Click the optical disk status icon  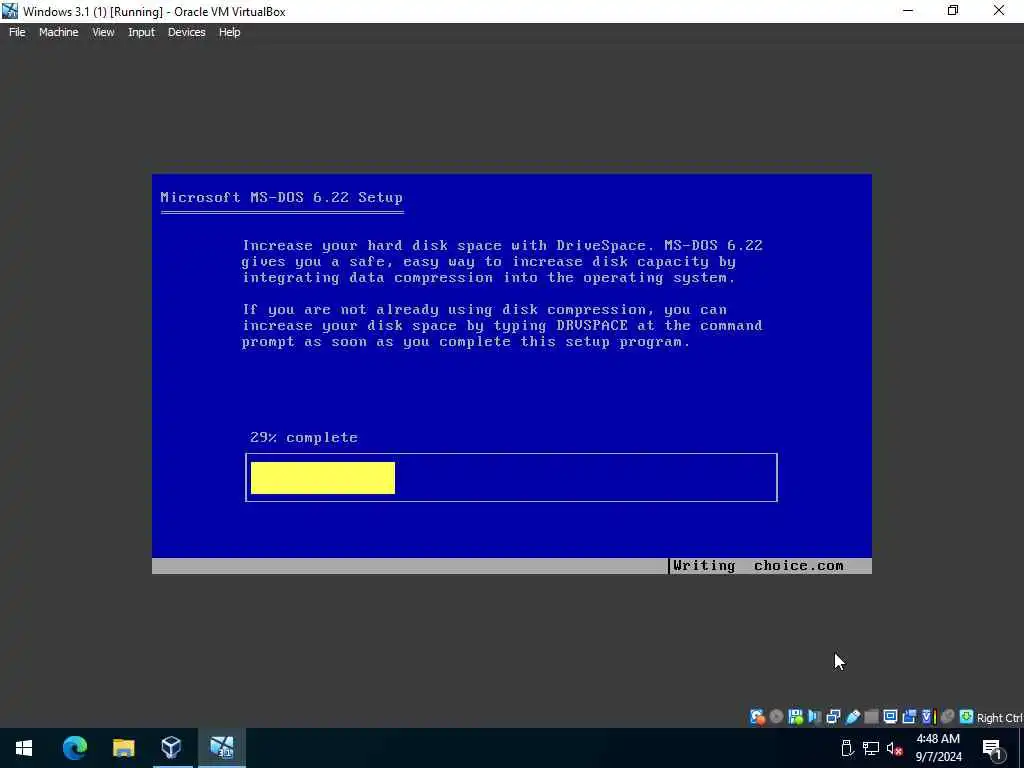(x=776, y=717)
